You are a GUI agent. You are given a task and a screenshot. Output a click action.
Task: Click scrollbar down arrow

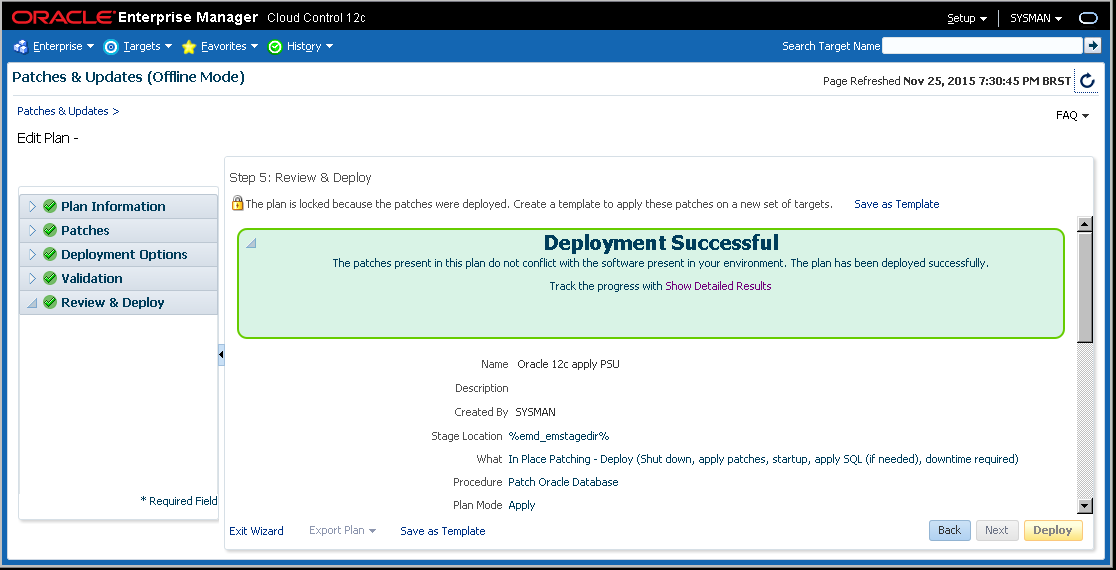[x=1085, y=506]
